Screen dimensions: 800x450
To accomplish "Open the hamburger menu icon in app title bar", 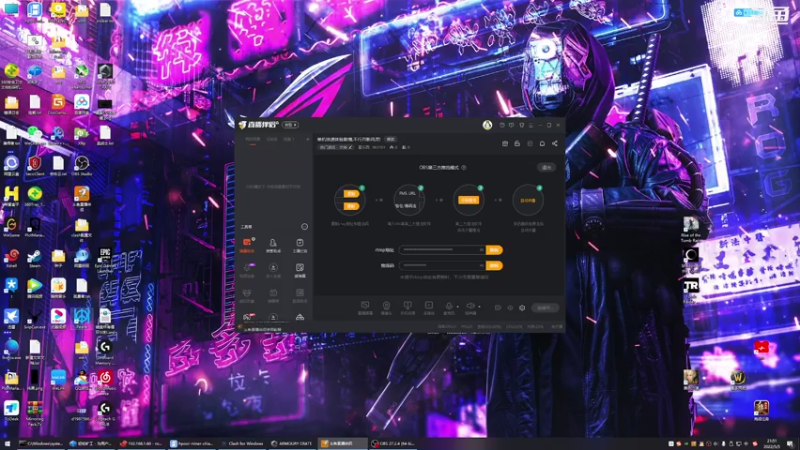I will pos(531,125).
